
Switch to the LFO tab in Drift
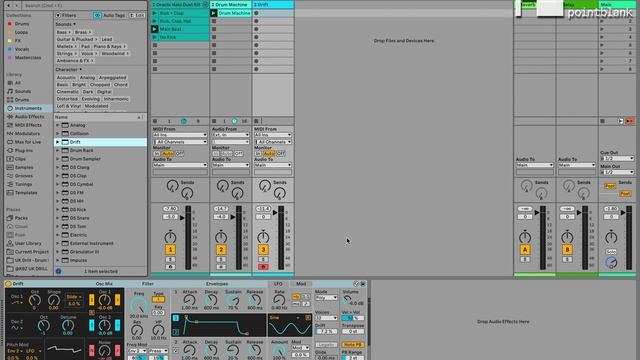(278, 284)
